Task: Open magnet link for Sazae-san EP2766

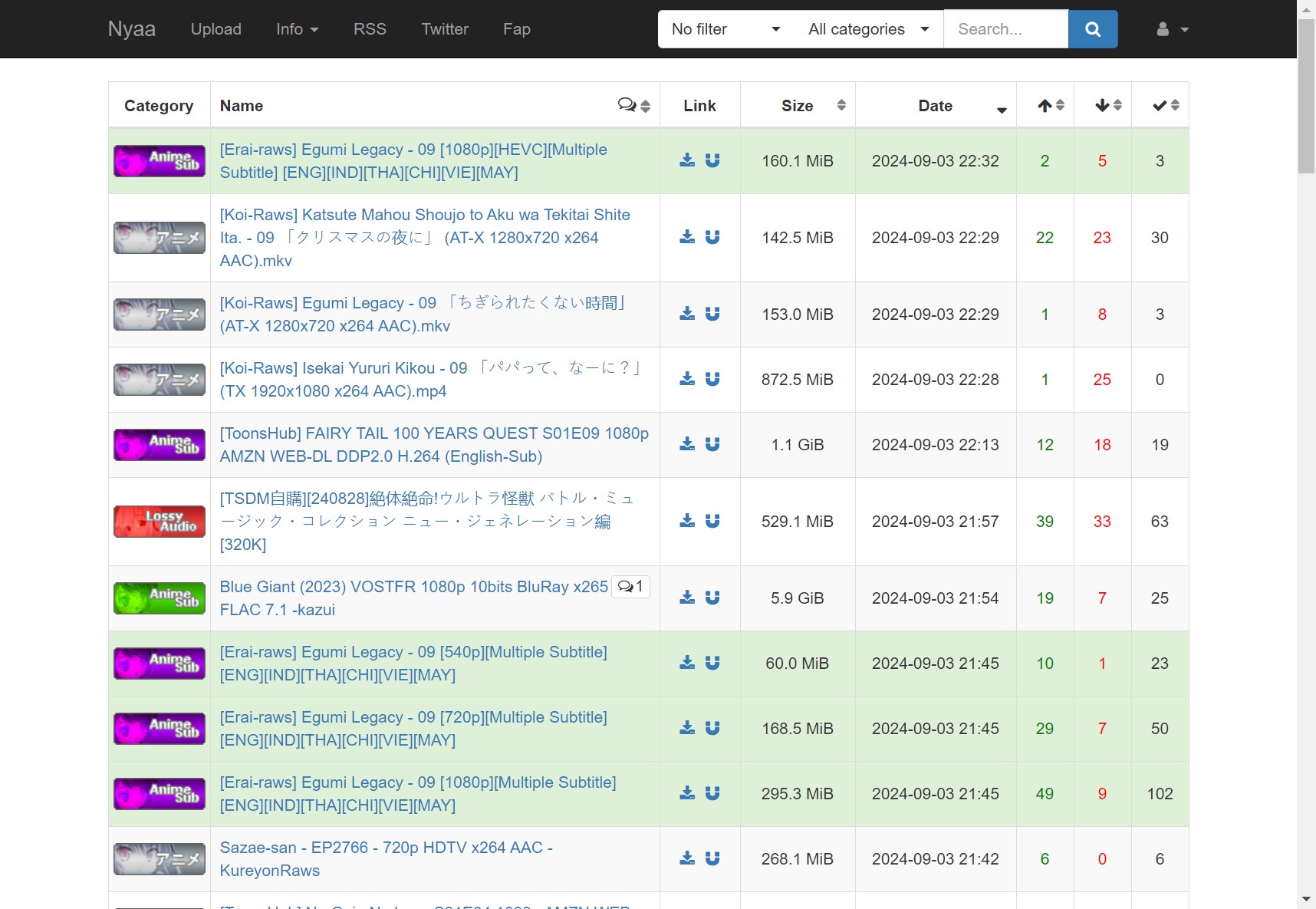Action: [712, 858]
